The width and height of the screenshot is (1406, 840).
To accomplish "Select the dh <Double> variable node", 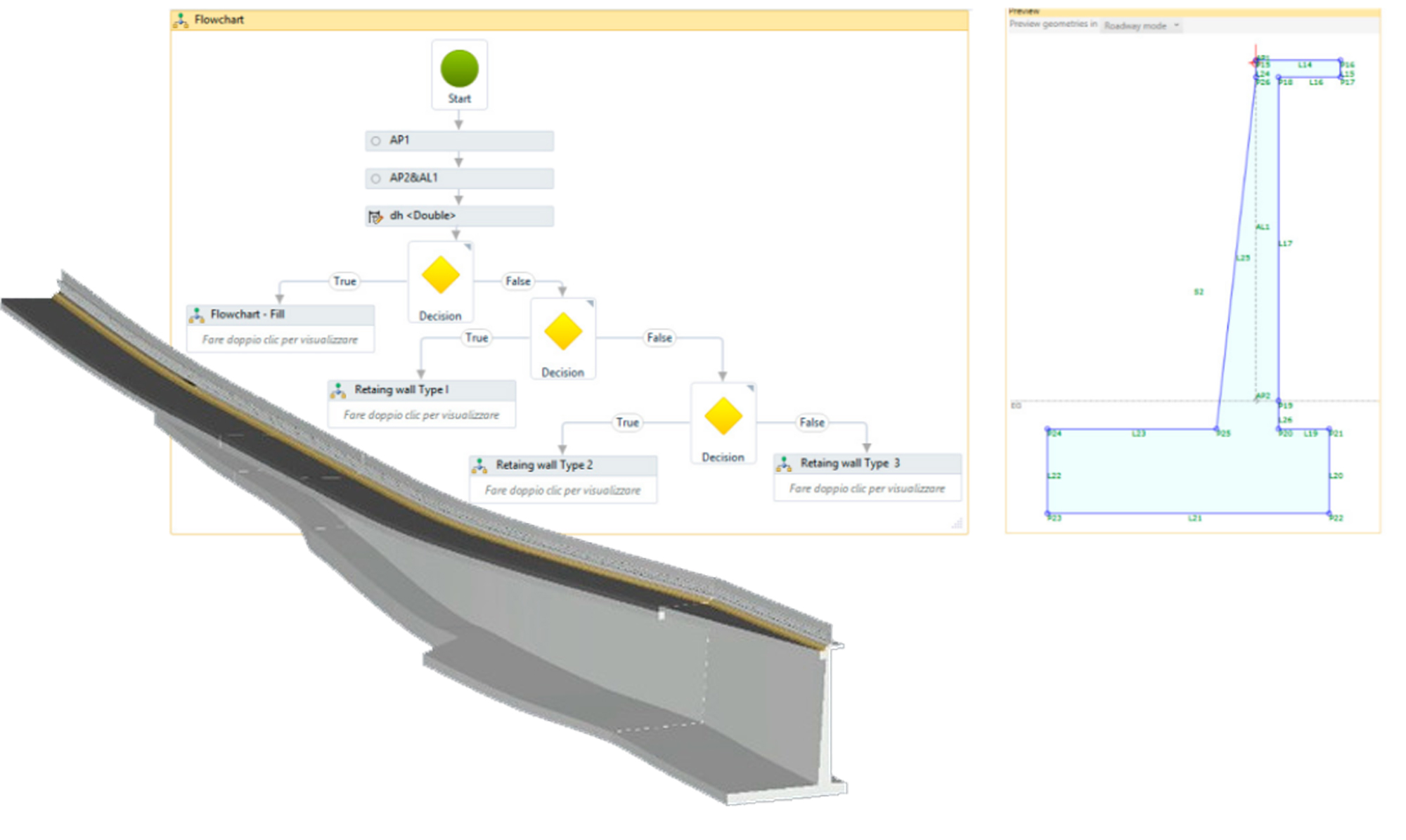I will coord(459,216).
